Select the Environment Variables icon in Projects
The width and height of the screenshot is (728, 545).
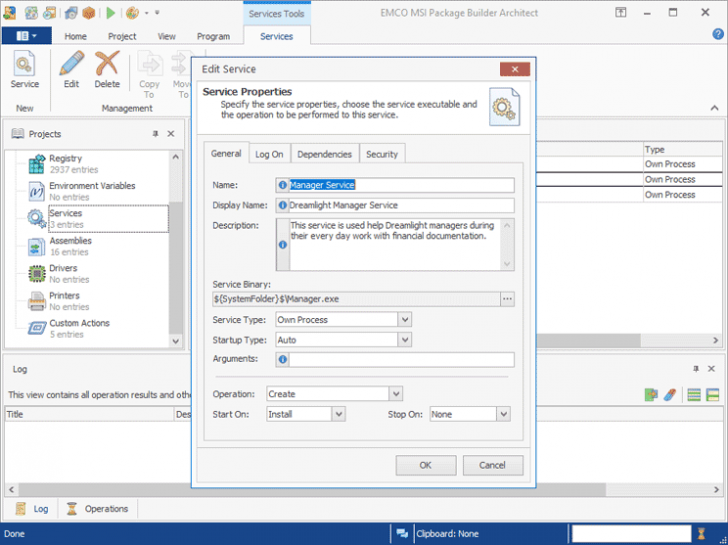(37, 191)
